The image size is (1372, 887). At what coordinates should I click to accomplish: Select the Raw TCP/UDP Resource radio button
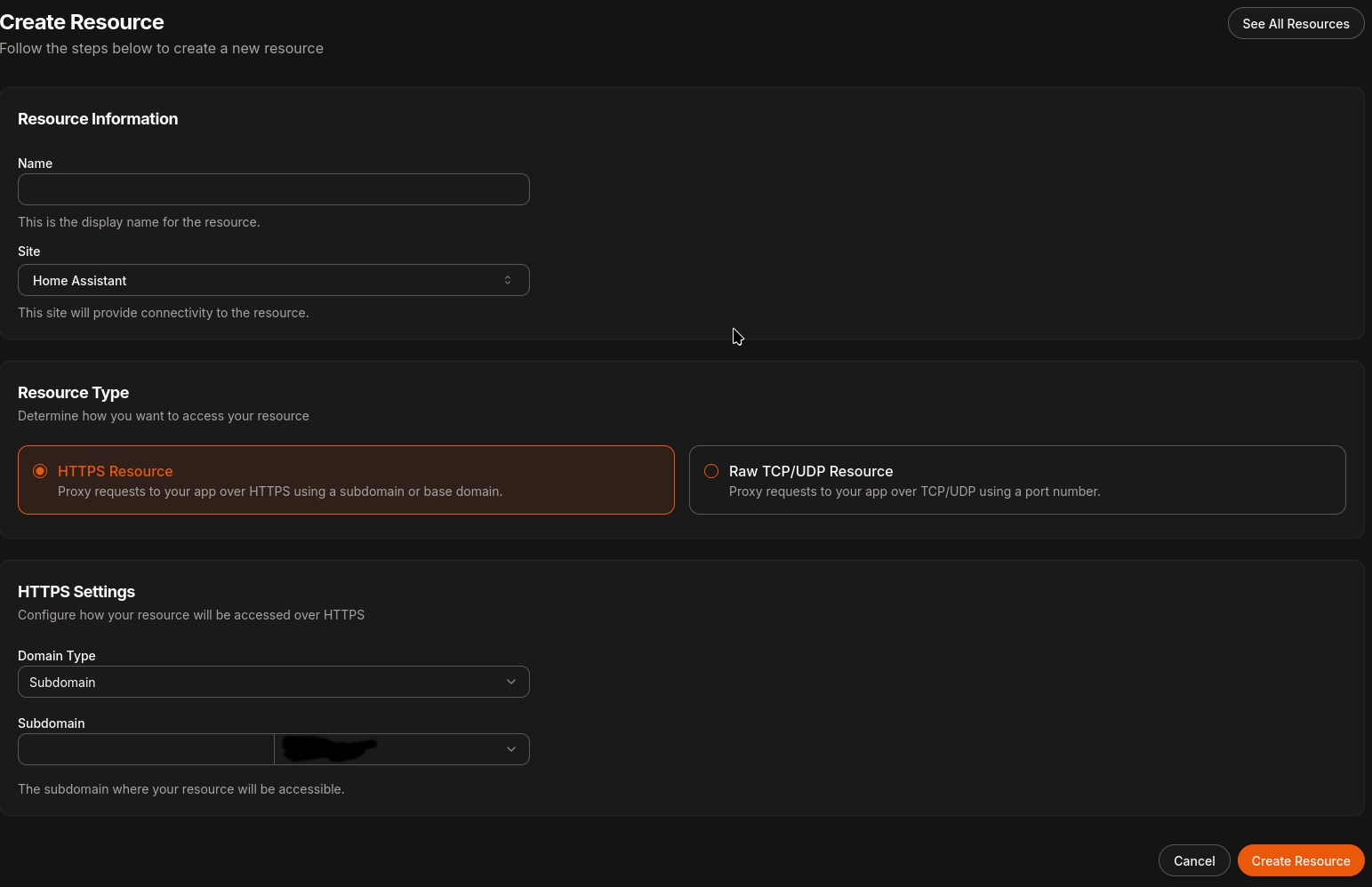point(711,471)
